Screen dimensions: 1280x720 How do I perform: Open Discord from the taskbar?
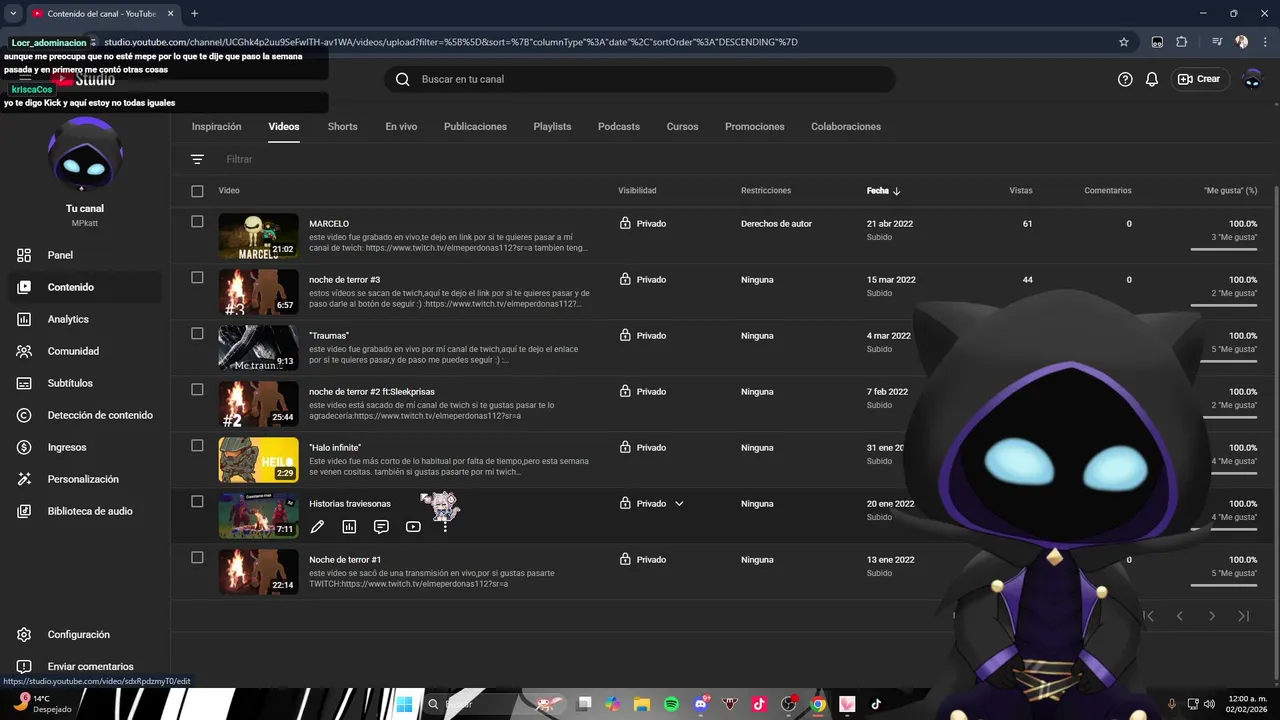pos(701,704)
